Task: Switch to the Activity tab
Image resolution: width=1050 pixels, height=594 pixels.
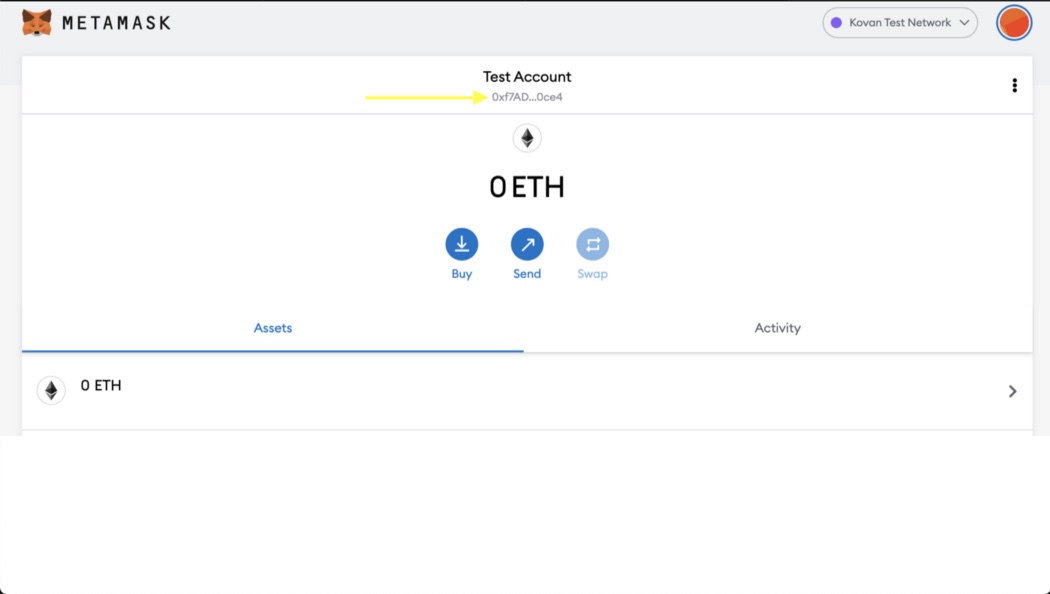Action: tap(777, 328)
